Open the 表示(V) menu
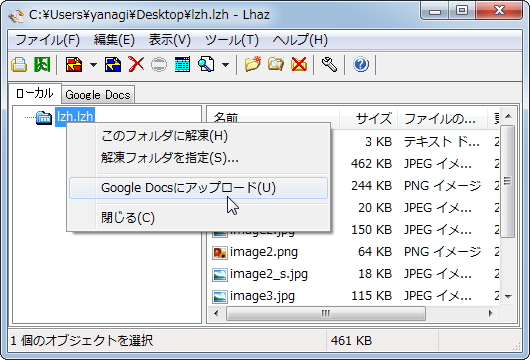The height and width of the screenshot is (360, 530). click(170, 40)
